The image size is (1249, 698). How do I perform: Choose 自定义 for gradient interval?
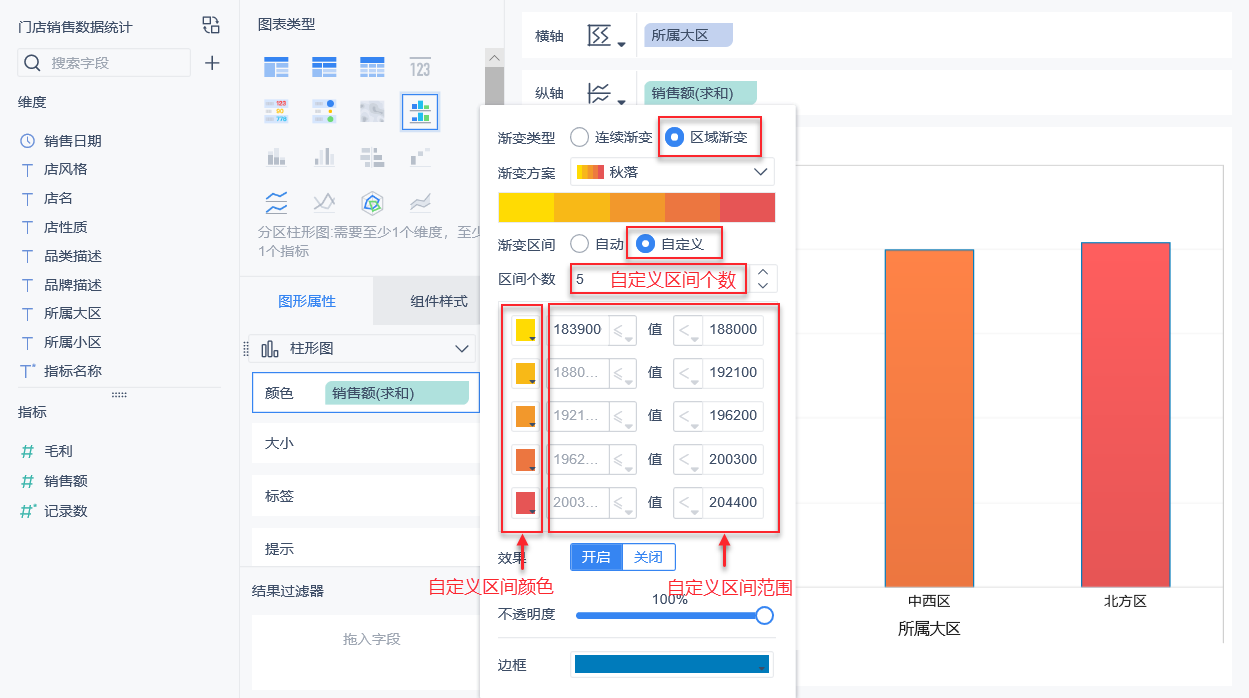click(x=646, y=243)
